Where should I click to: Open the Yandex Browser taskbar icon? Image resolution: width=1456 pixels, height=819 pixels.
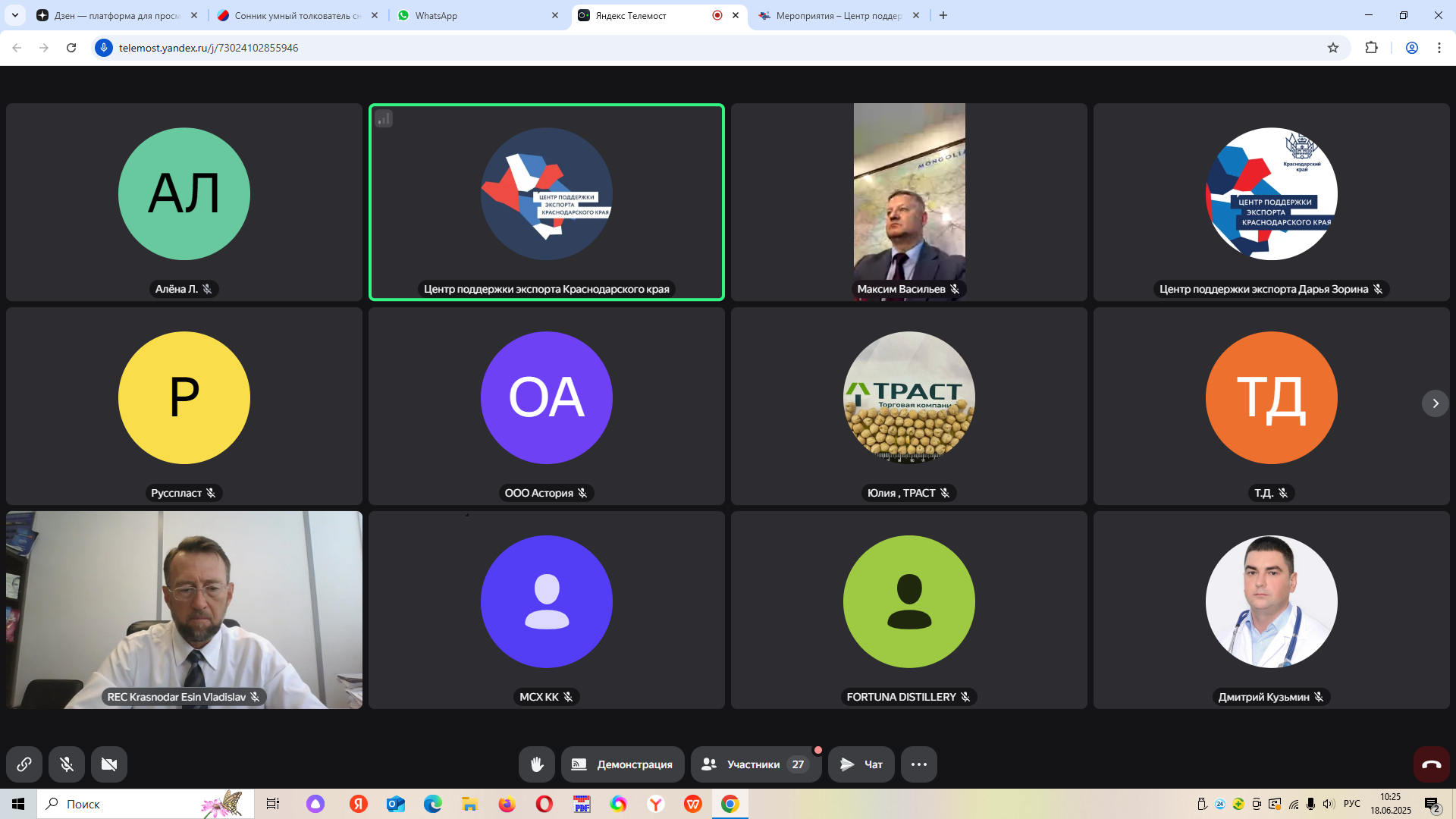656,804
